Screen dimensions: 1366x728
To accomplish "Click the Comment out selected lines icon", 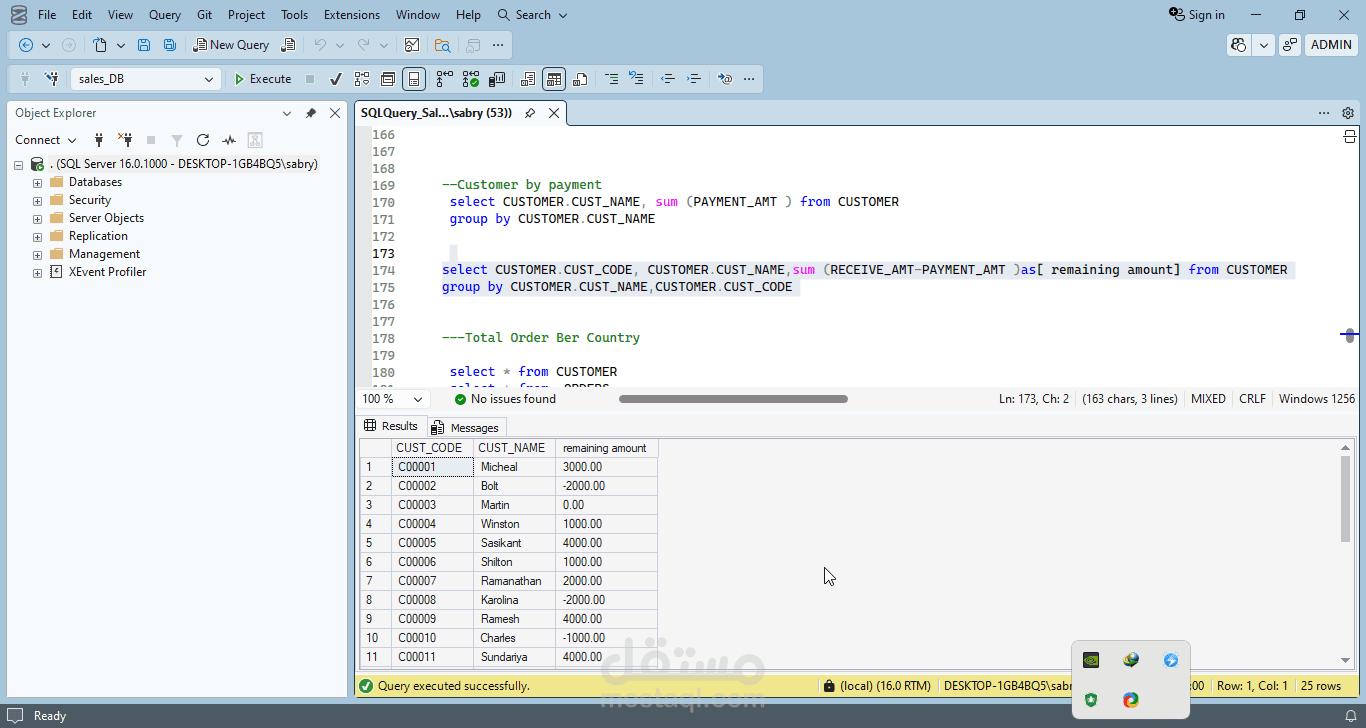I will tap(609, 79).
